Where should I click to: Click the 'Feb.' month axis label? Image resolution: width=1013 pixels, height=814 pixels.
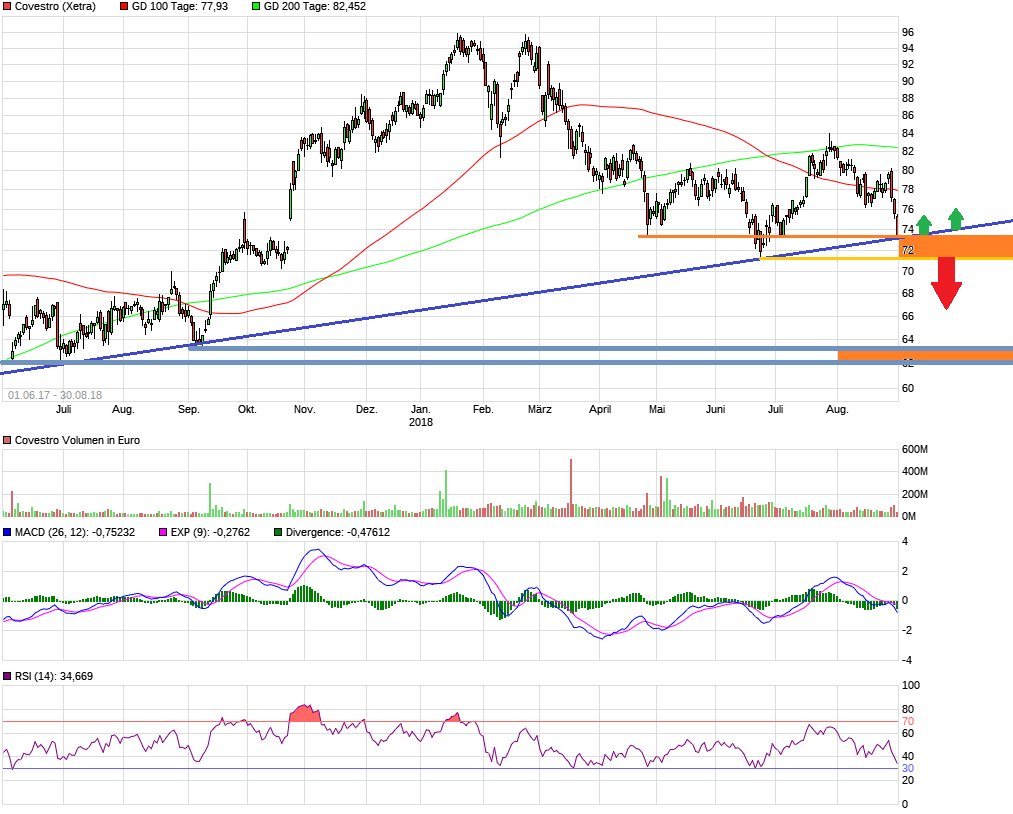point(483,410)
